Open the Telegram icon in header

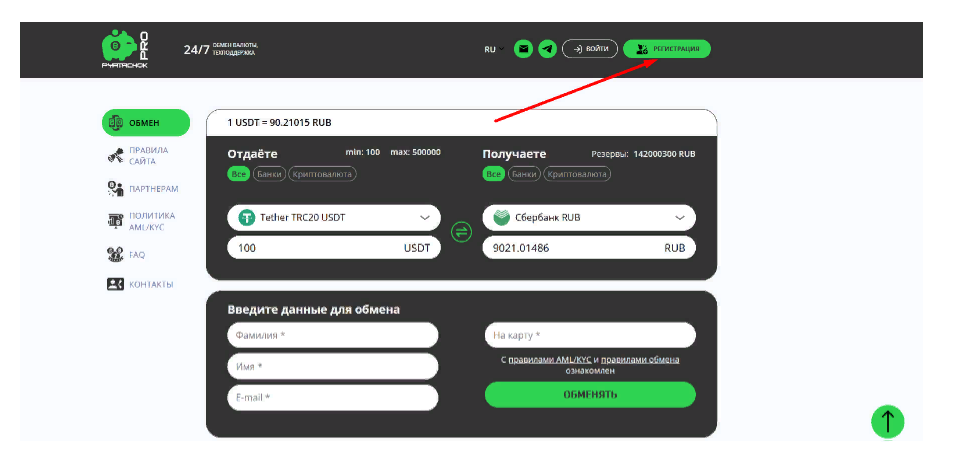point(547,48)
